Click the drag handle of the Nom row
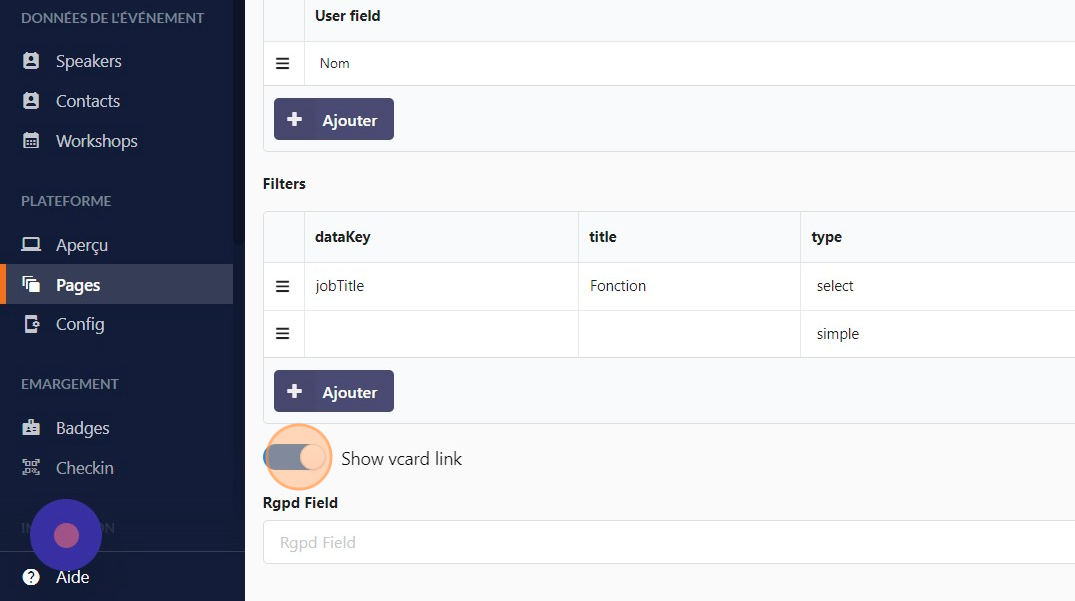This screenshot has width=1075, height=601. [x=283, y=63]
